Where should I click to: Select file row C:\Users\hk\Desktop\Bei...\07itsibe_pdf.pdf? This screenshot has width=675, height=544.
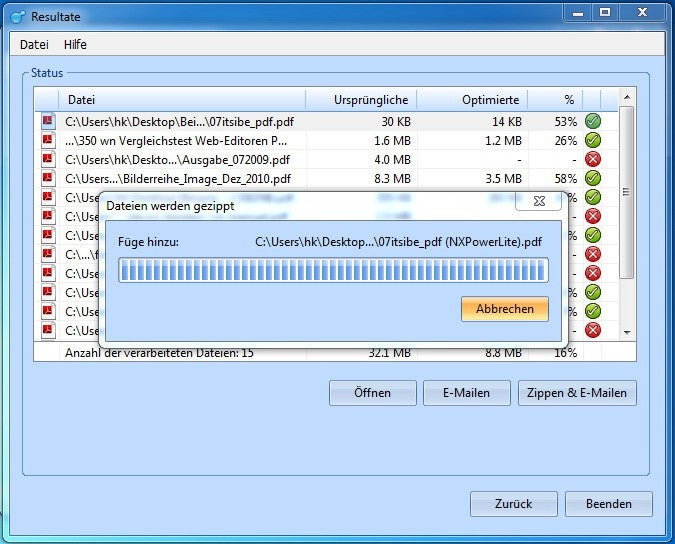pyautogui.click(x=326, y=122)
